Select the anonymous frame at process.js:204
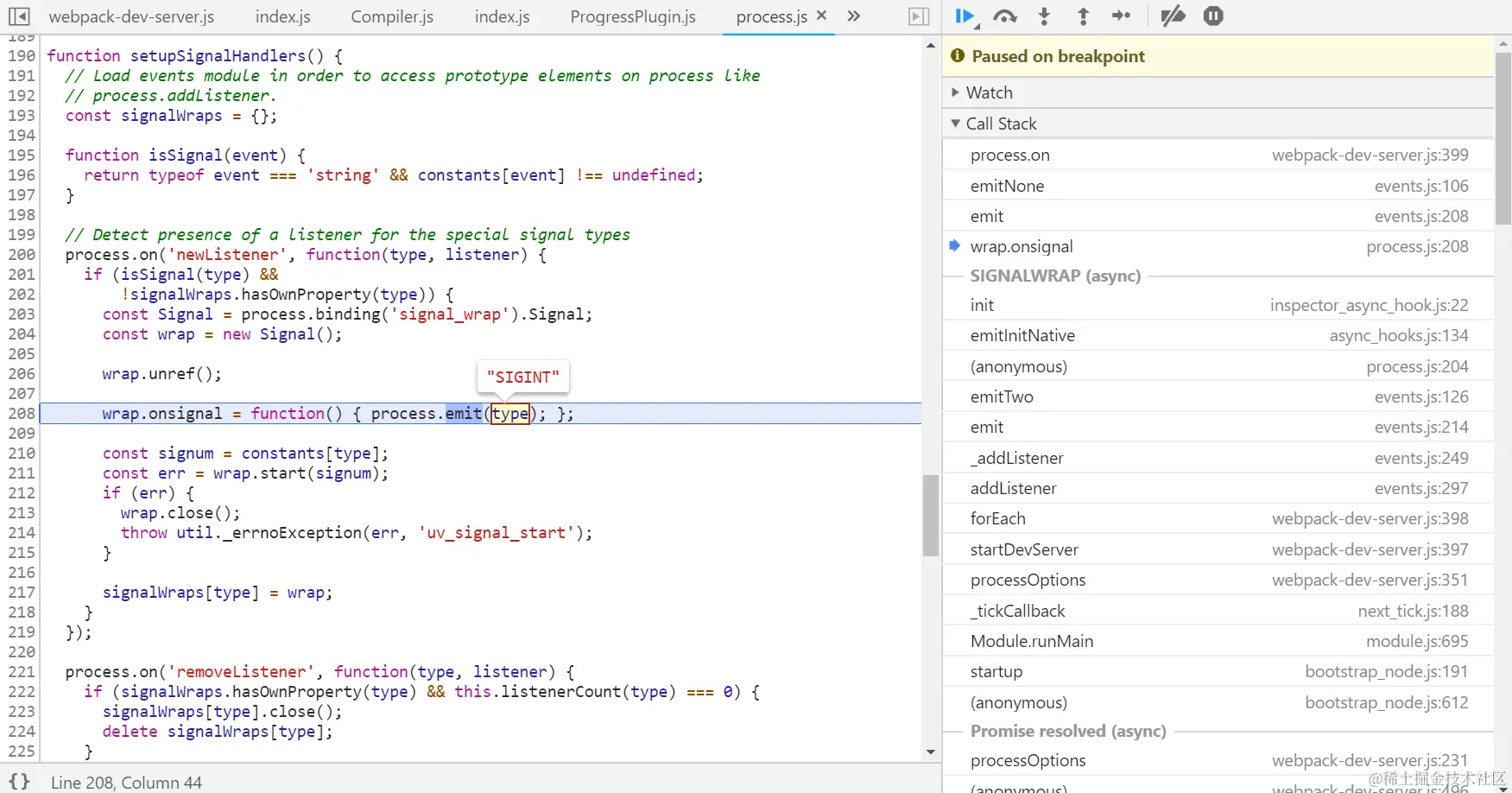 click(x=1218, y=366)
